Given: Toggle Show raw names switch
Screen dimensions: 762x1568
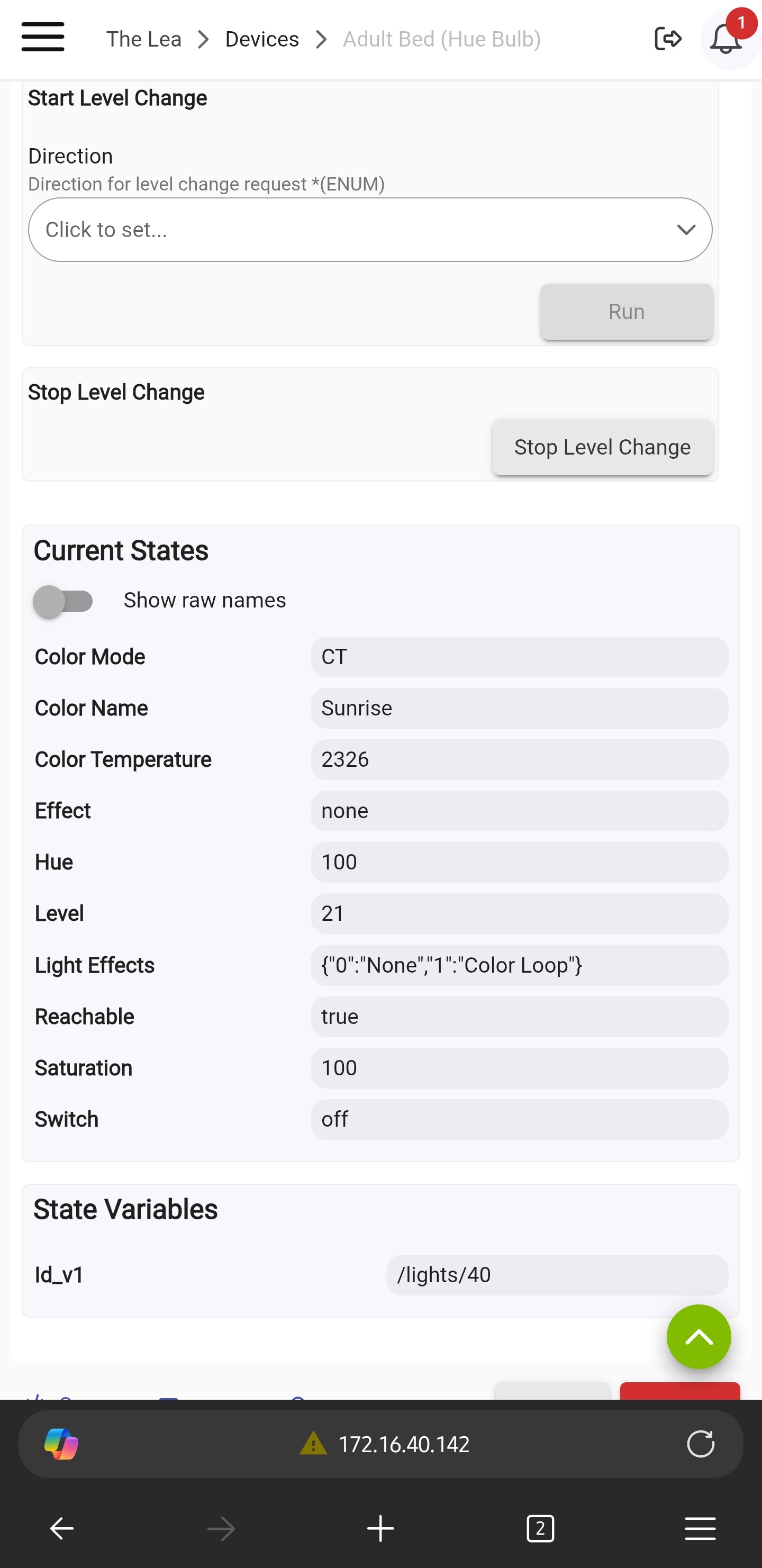Looking at the screenshot, I should [x=62, y=601].
